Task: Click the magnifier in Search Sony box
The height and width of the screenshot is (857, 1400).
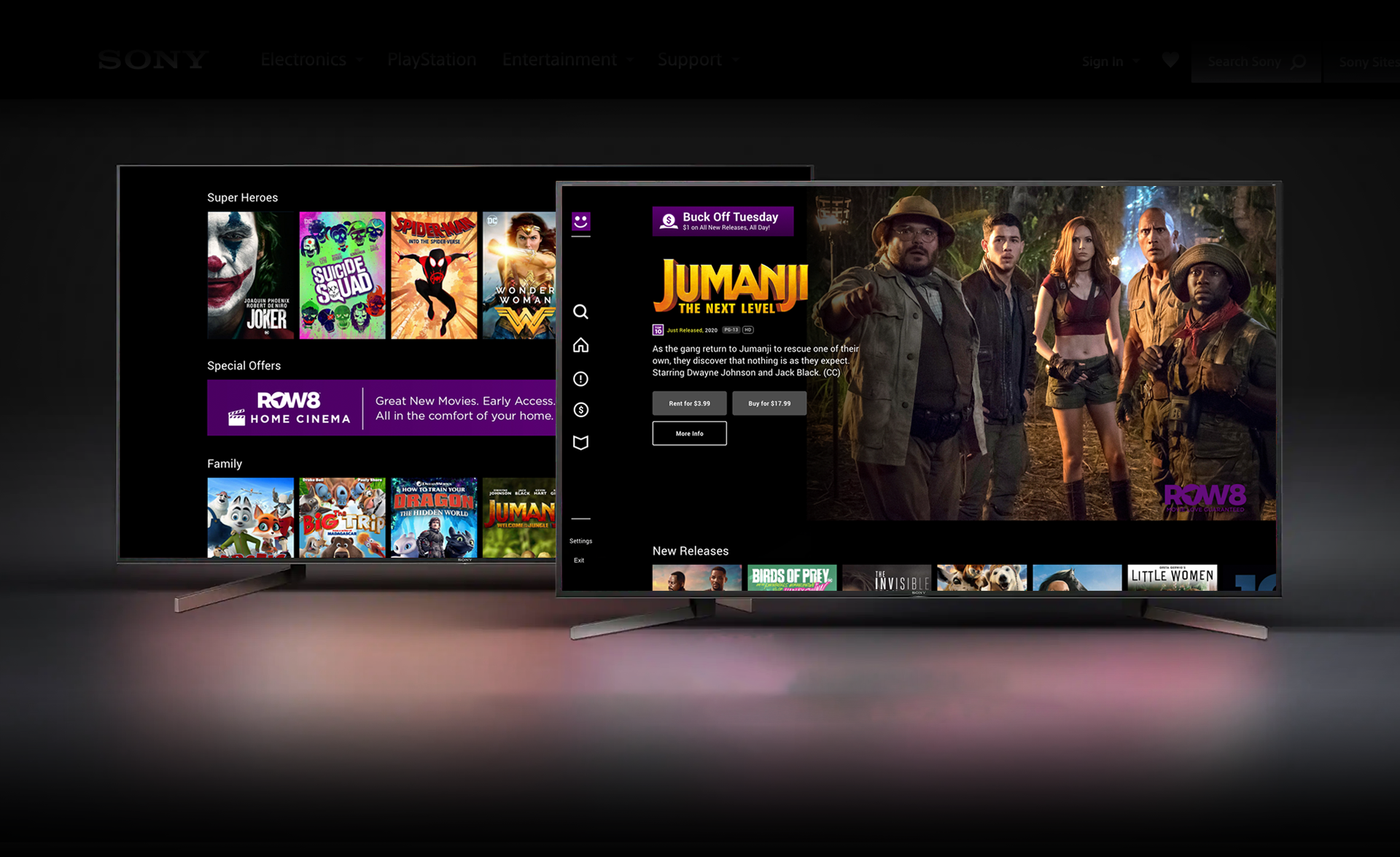Action: tap(1298, 62)
